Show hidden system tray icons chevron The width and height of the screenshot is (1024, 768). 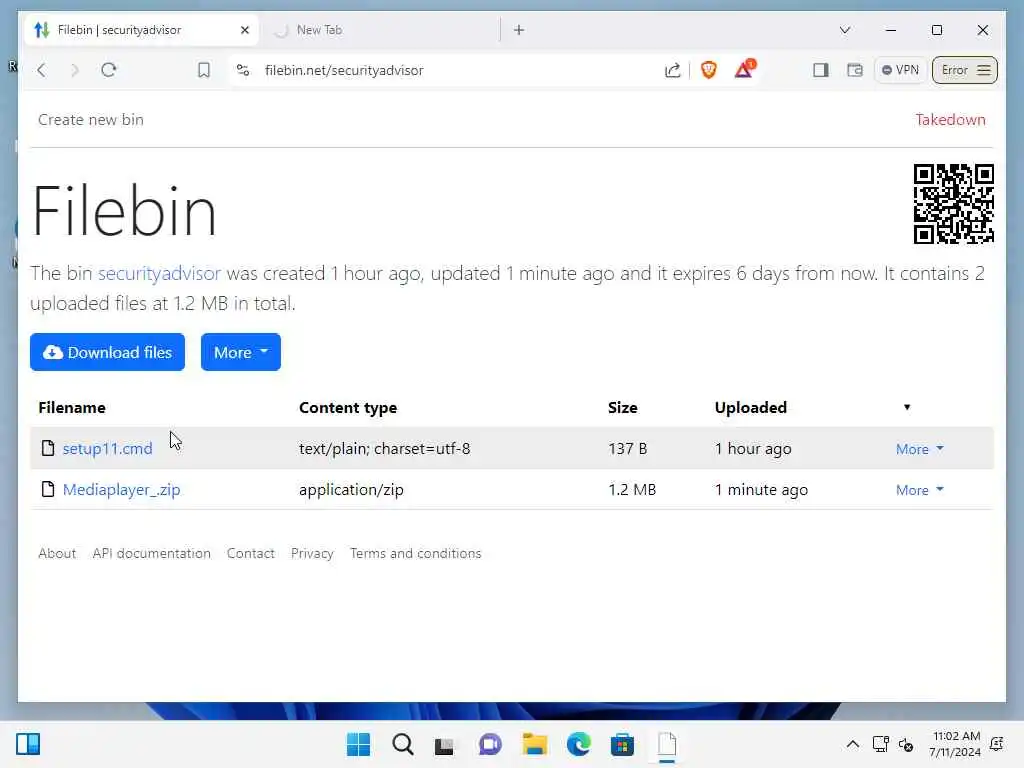point(853,744)
